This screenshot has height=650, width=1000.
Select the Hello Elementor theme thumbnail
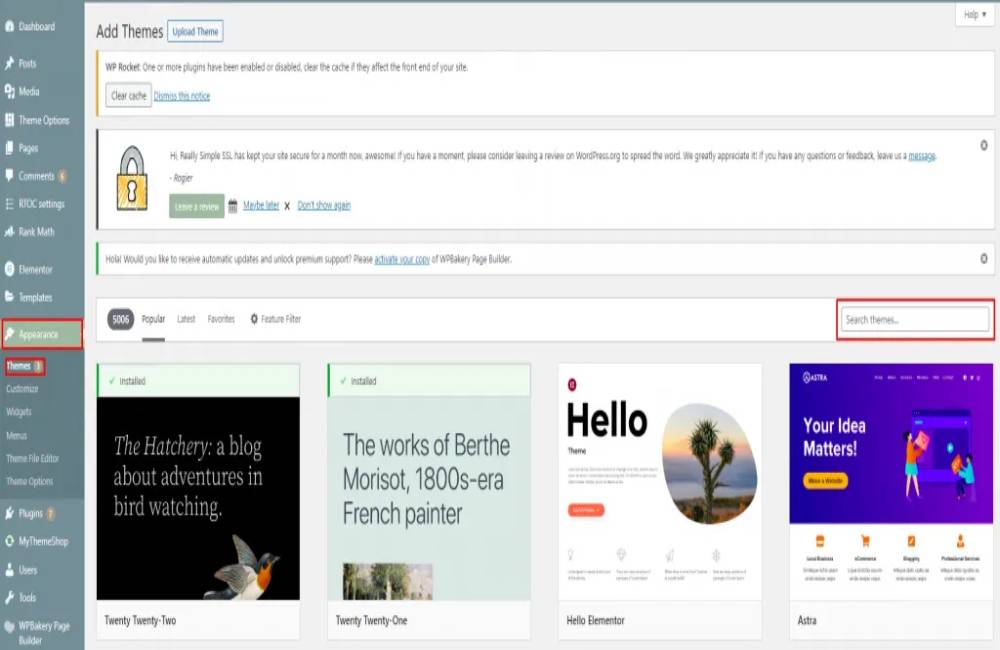tap(659, 482)
